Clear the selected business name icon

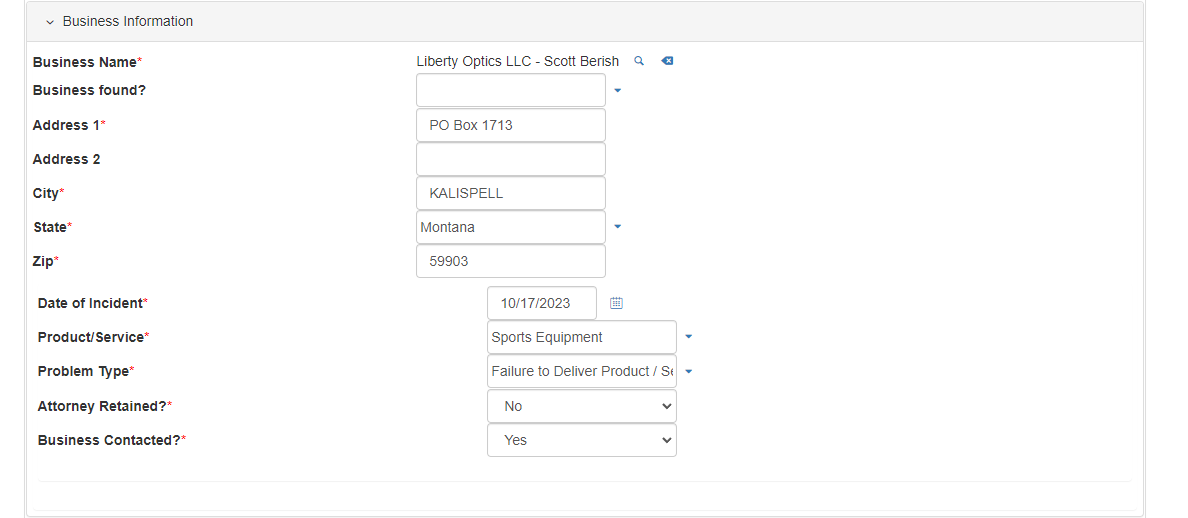click(667, 61)
